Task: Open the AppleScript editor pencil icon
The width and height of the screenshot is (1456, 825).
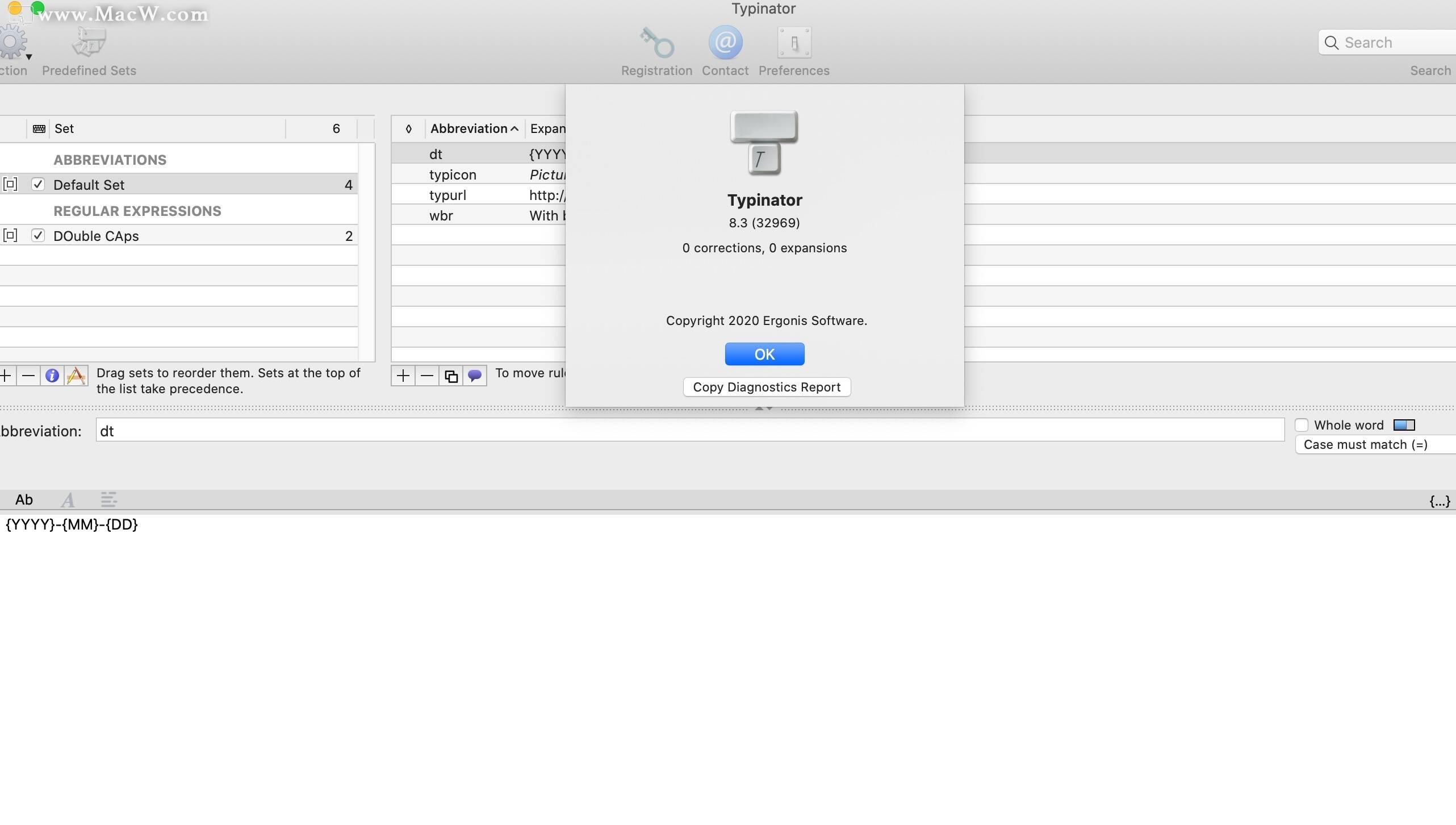Action: (76, 376)
